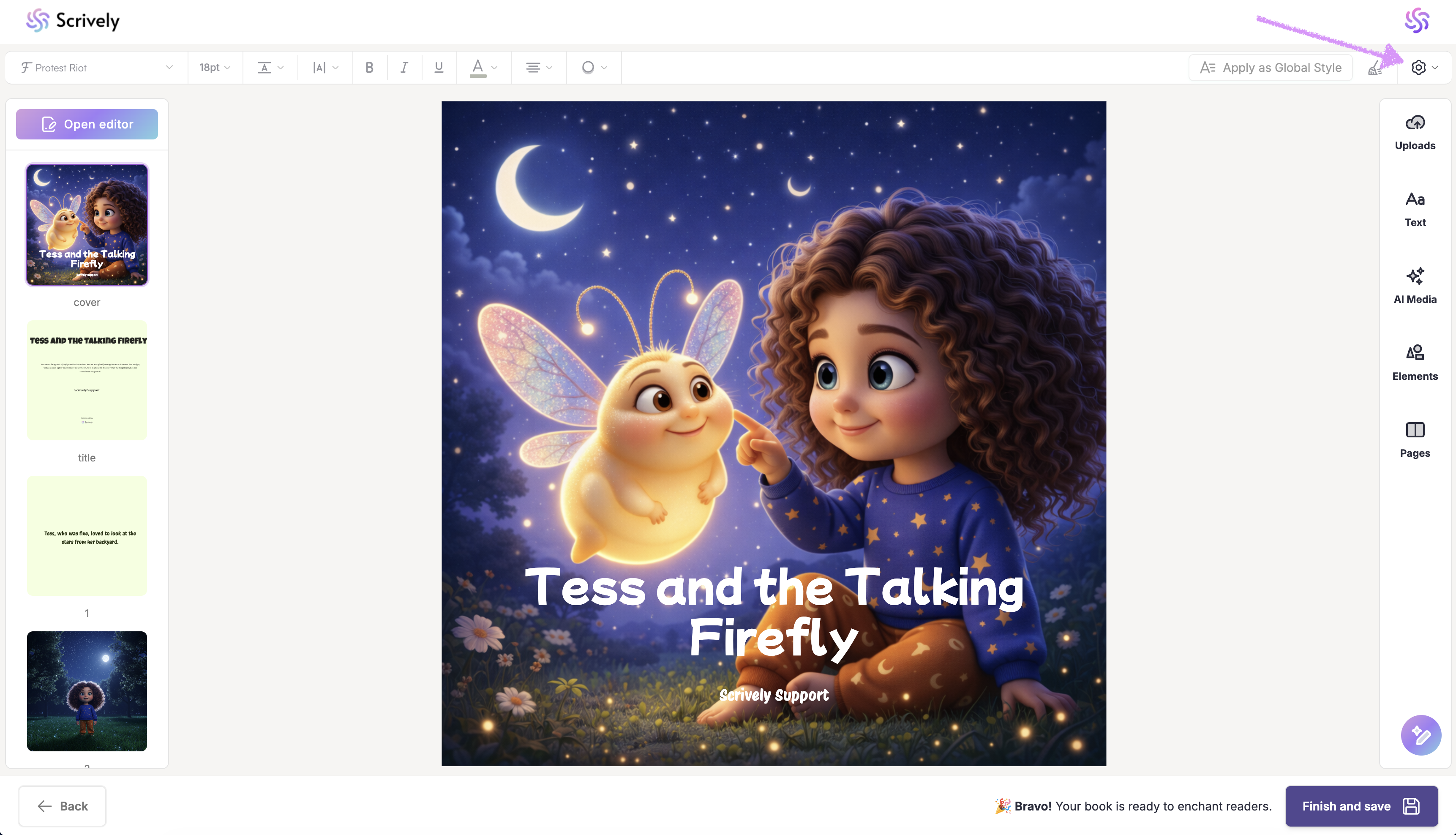This screenshot has height=835, width=1456.
Task: Toggle underline formatting
Action: point(439,68)
